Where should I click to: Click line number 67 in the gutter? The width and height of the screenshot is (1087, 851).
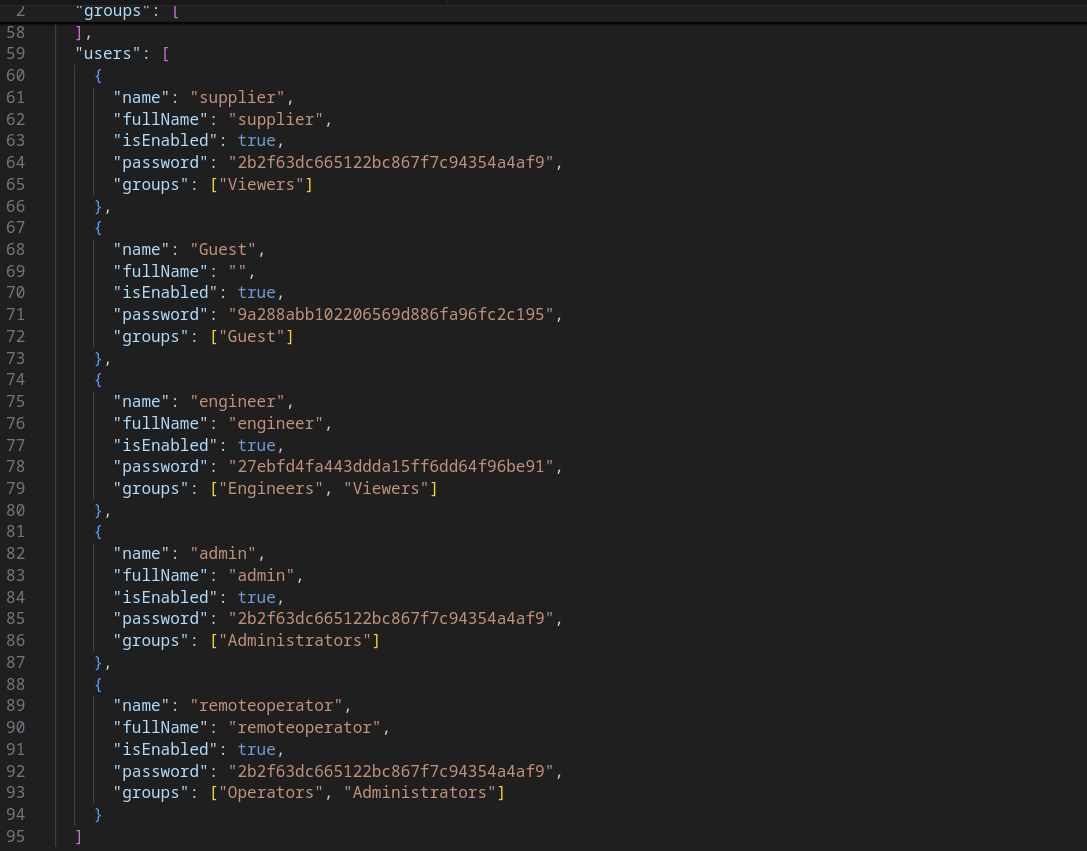15,228
